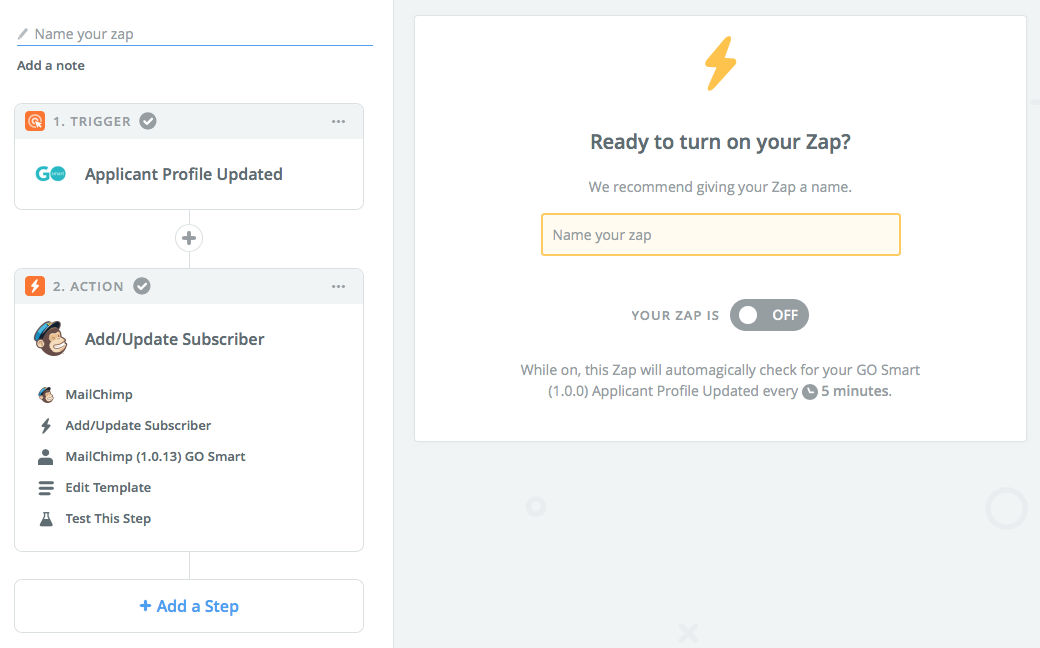
Task: Click the large MailChimp monkey logo
Action: pyautogui.click(x=51, y=338)
